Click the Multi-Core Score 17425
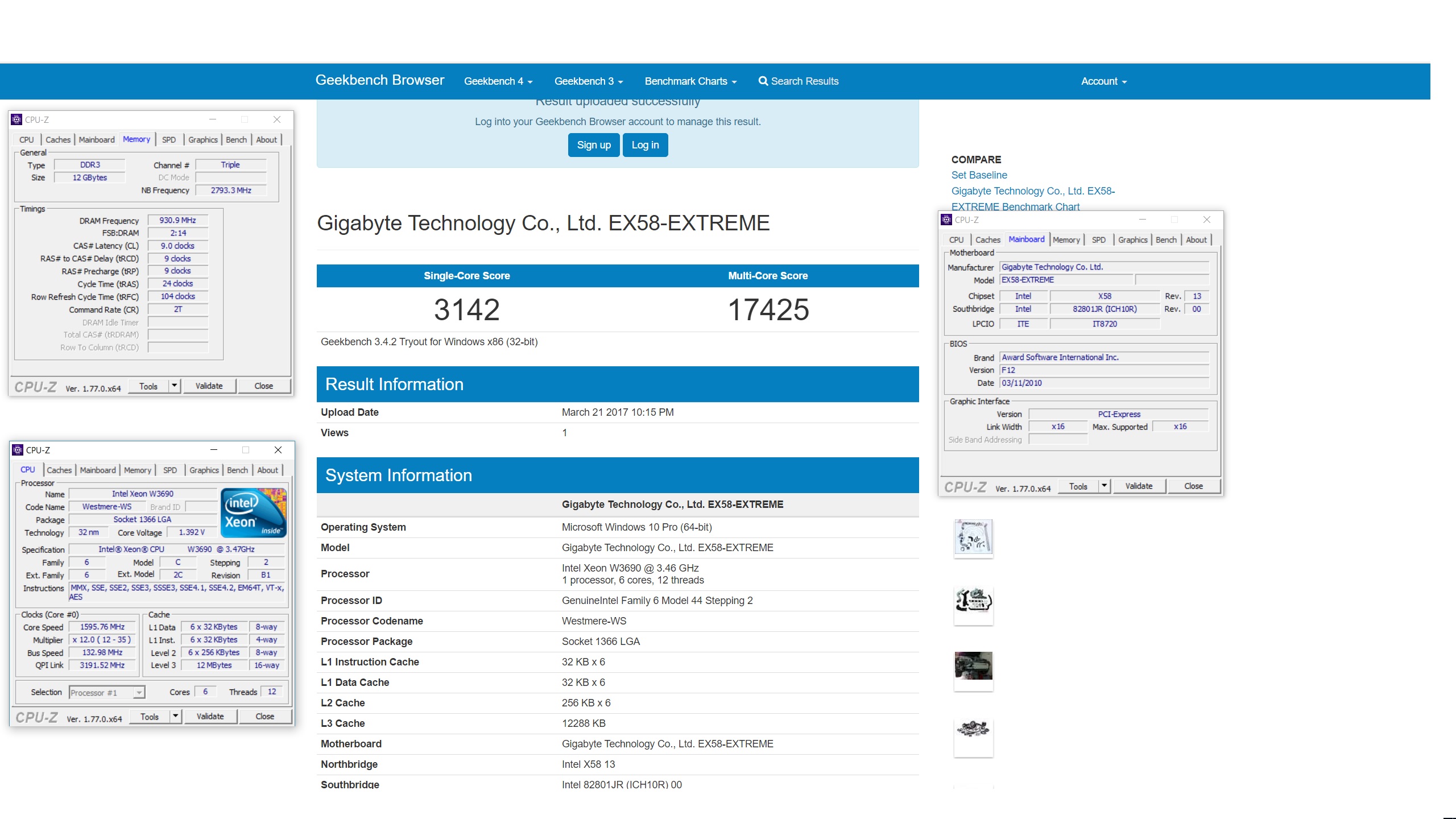This screenshot has height=819, width=1456. click(768, 309)
